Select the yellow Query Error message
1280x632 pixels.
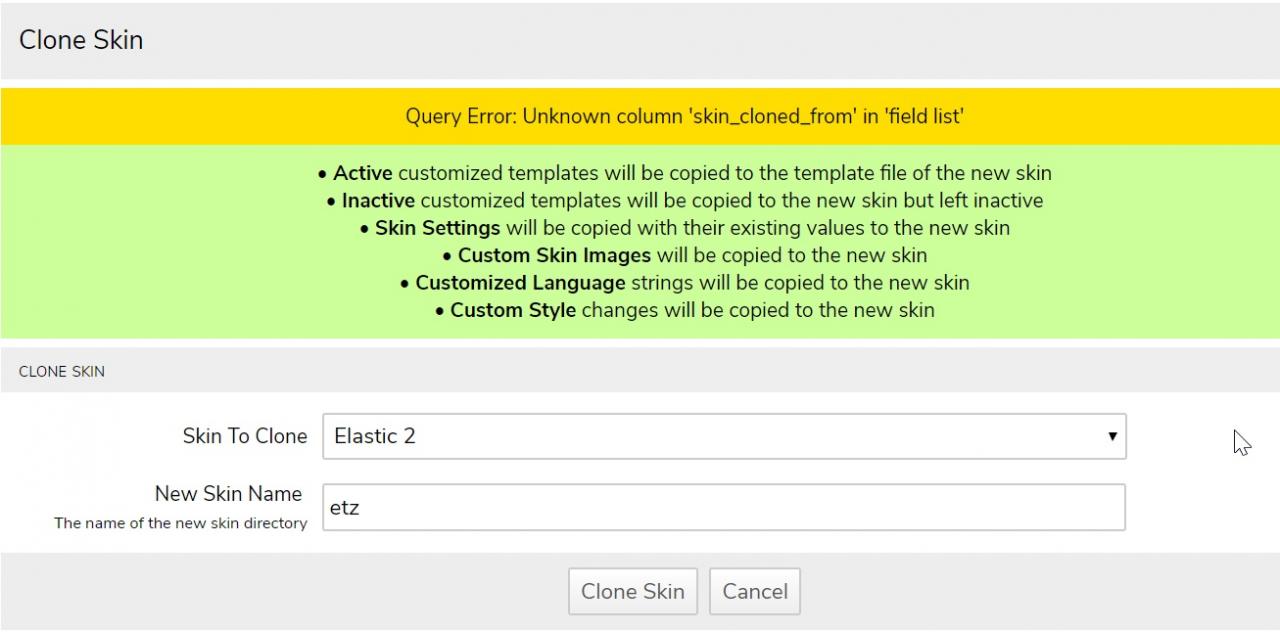pyautogui.click(x=684, y=116)
